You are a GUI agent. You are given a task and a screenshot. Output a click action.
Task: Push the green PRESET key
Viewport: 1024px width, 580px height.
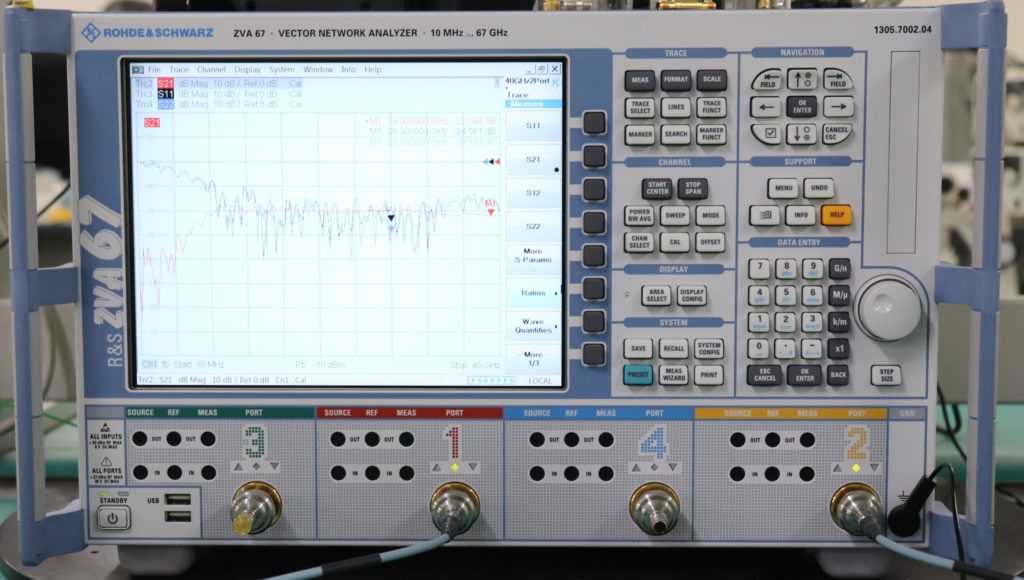tap(638, 375)
